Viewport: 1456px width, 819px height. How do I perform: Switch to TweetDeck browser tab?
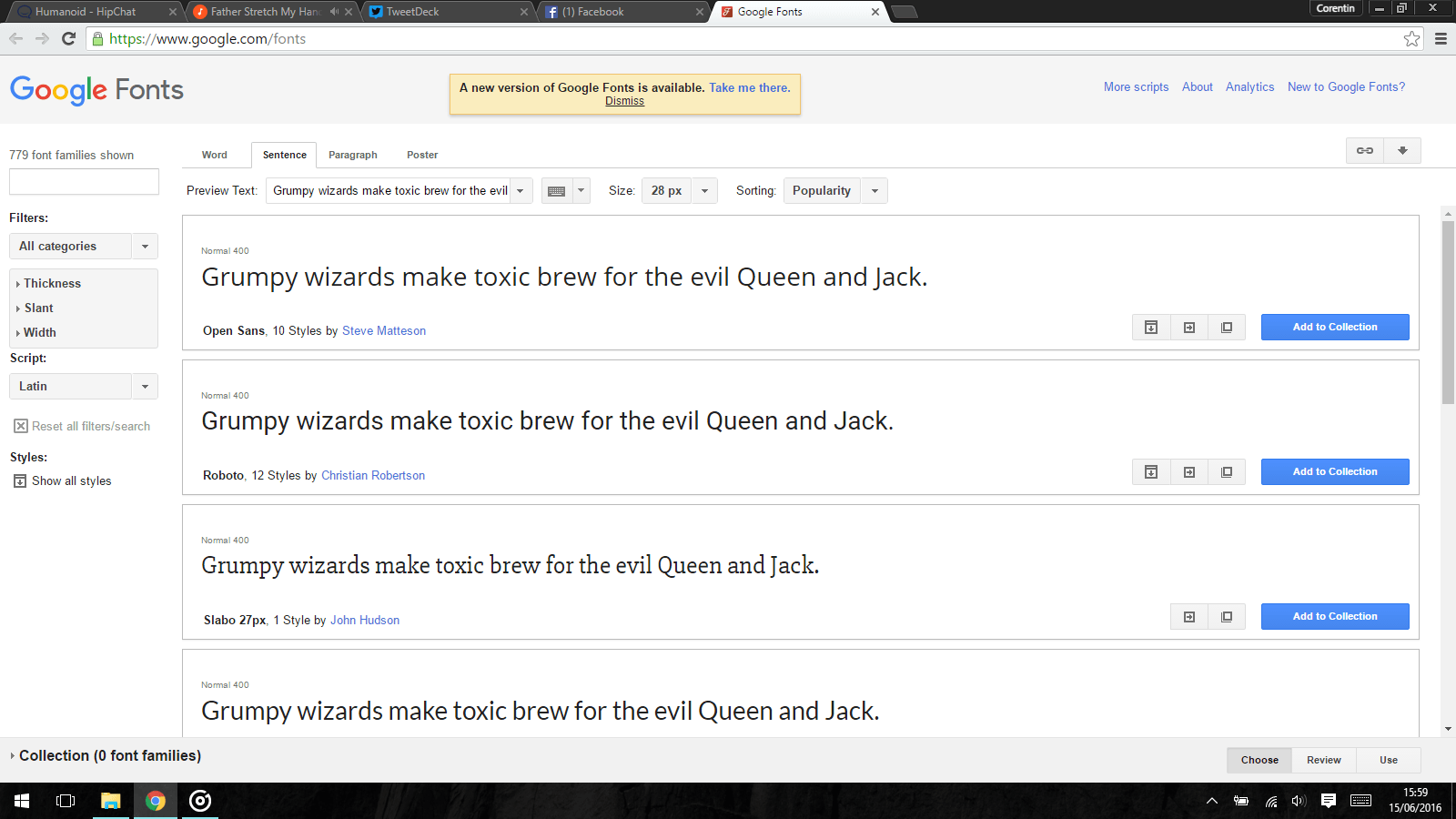[446, 12]
